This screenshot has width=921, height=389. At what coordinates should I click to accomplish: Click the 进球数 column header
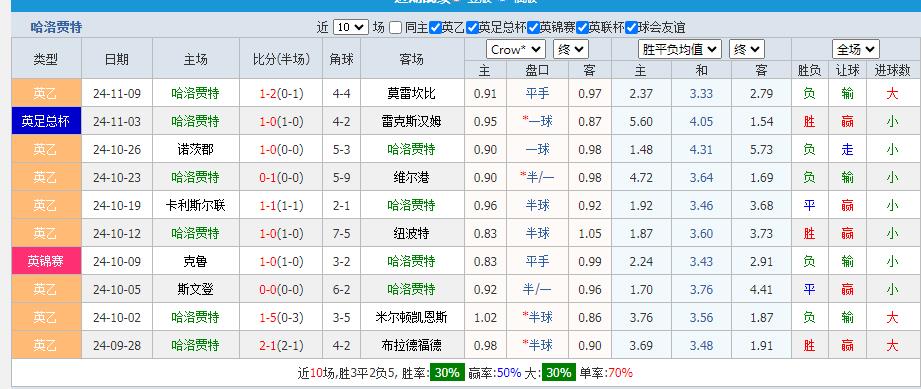(892, 71)
